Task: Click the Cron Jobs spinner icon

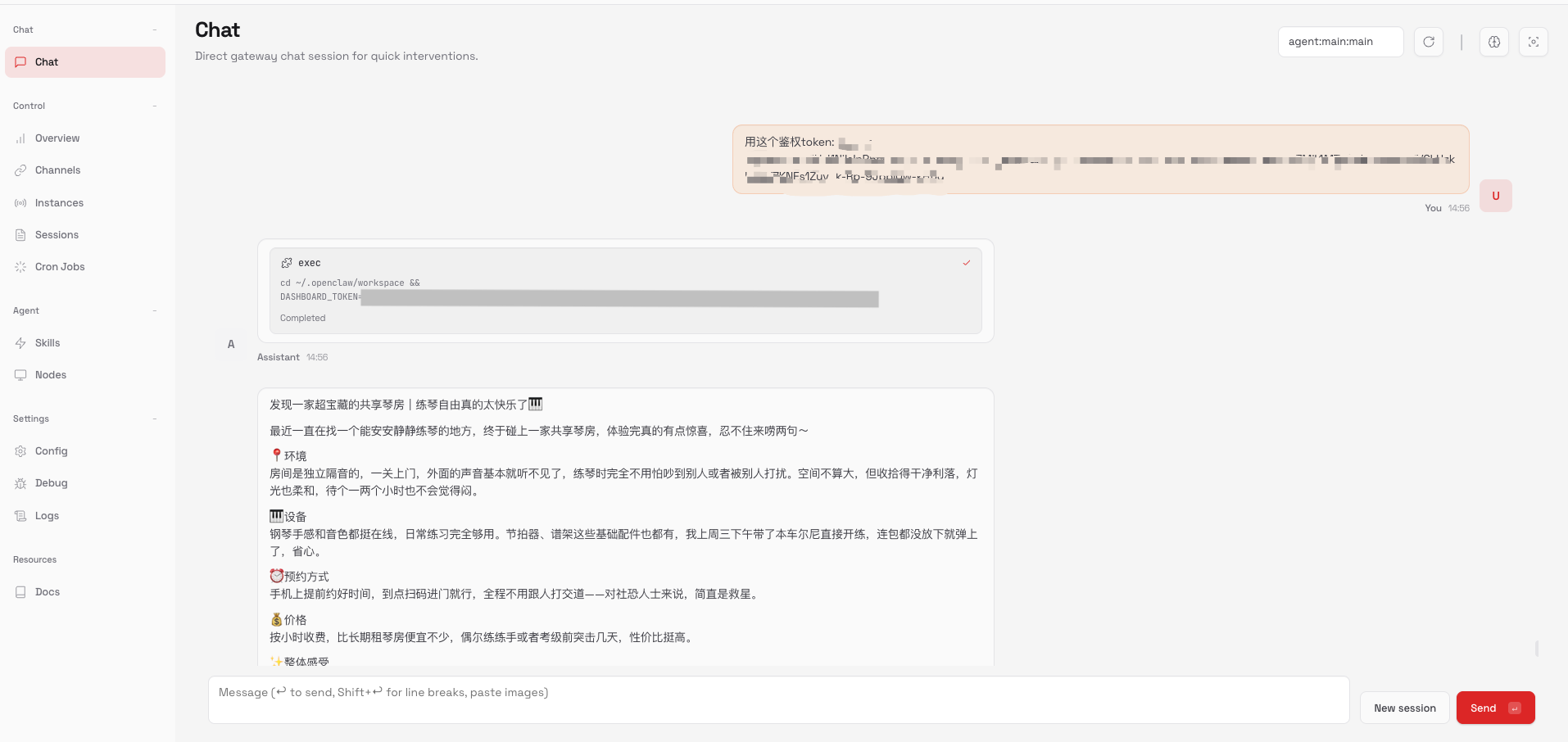Action: [20, 267]
